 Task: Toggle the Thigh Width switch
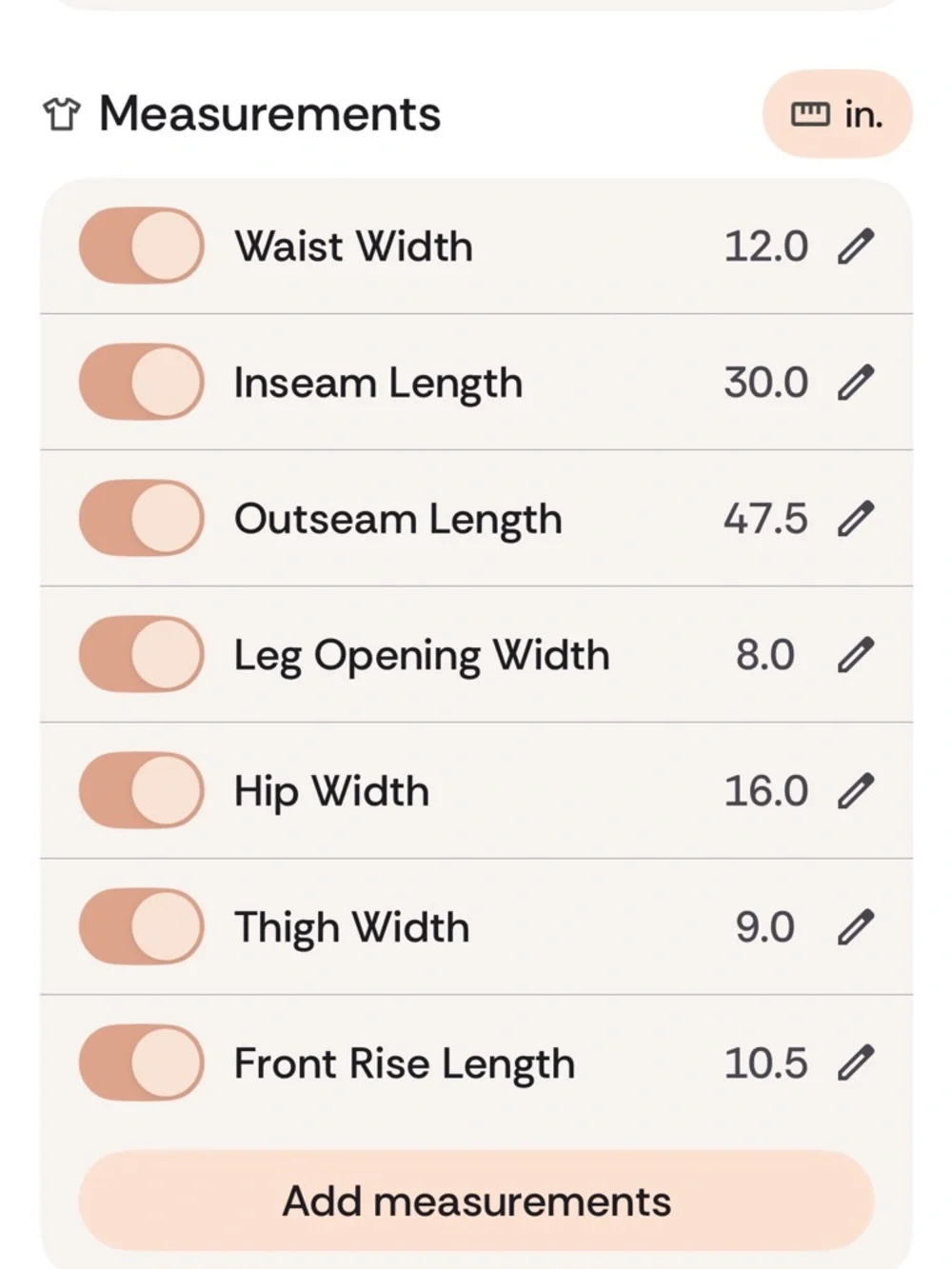[x=142, y=926]
